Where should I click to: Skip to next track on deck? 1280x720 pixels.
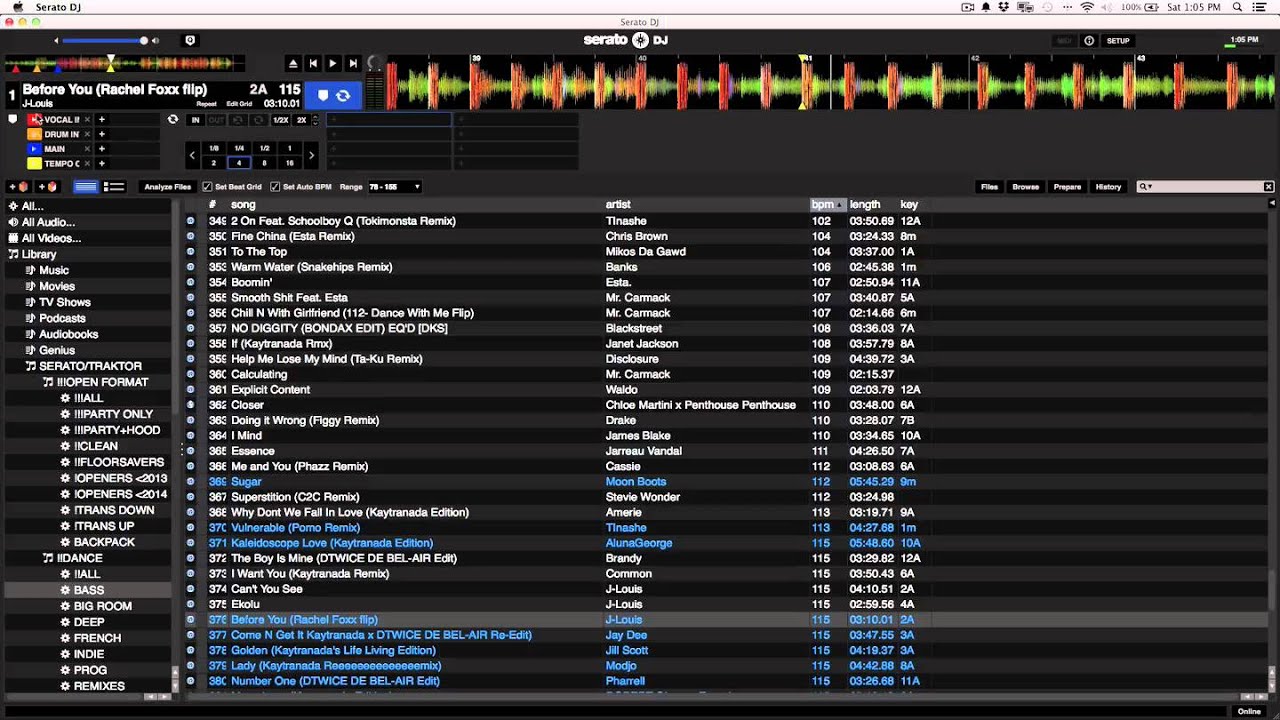coord(353,63)
